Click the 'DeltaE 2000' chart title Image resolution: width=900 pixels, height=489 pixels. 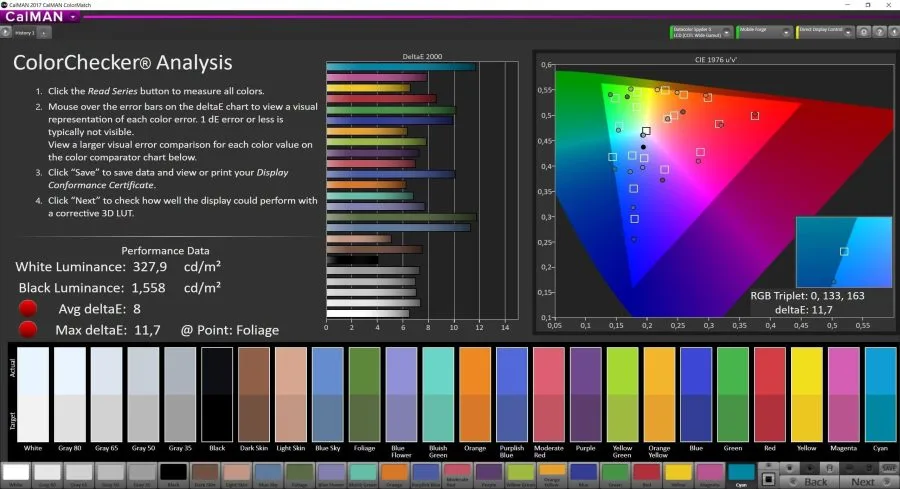click(x=422, y=56)
